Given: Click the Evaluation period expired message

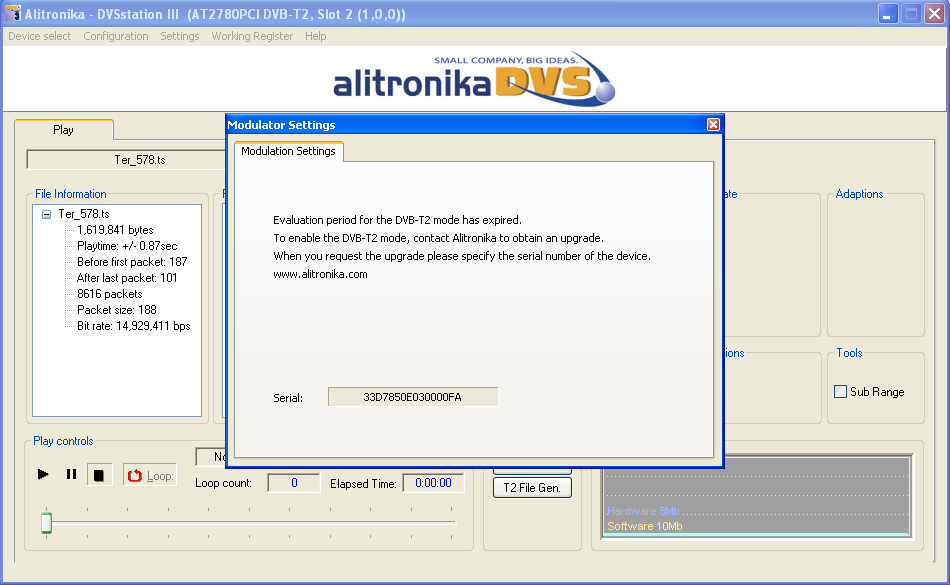Looking at the screenshot, I should click(397, 220).
